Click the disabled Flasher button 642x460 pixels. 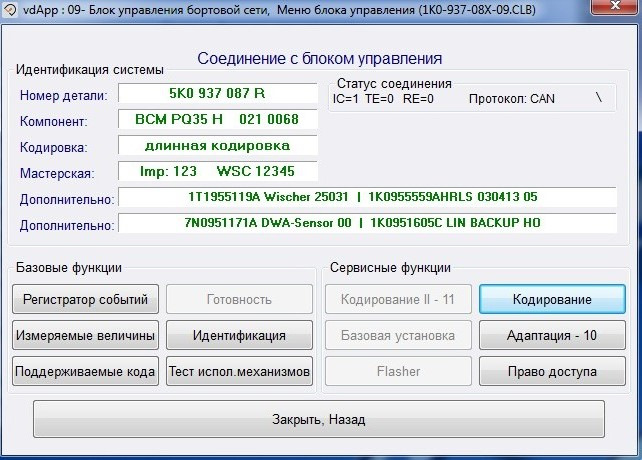point(398,371)
